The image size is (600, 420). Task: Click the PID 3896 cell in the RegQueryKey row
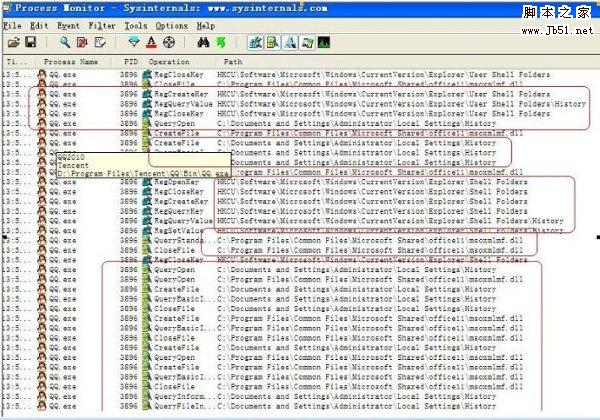click(x=129, y=211)
